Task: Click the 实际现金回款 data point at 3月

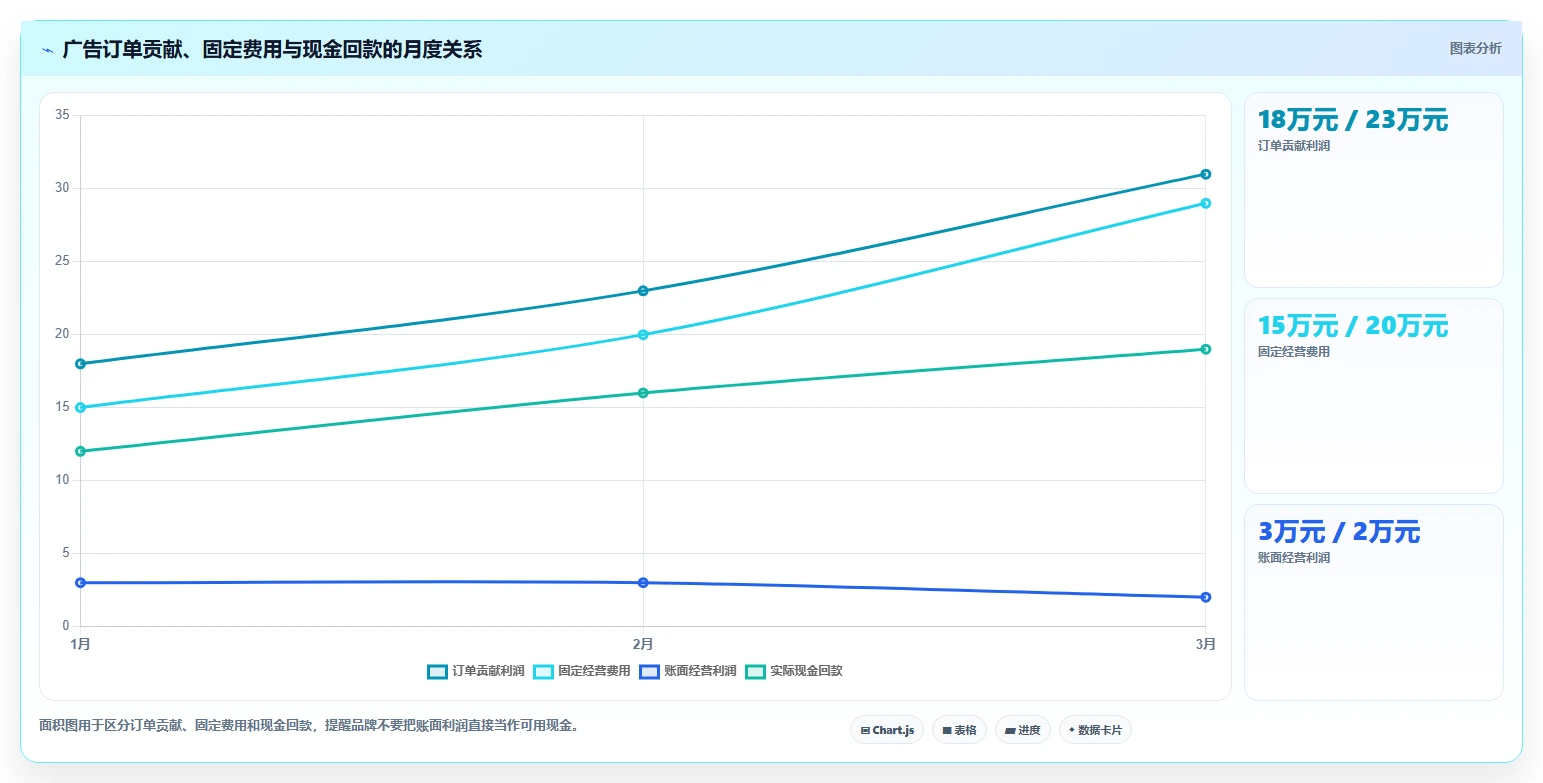Action: (x=1205, y=349)
